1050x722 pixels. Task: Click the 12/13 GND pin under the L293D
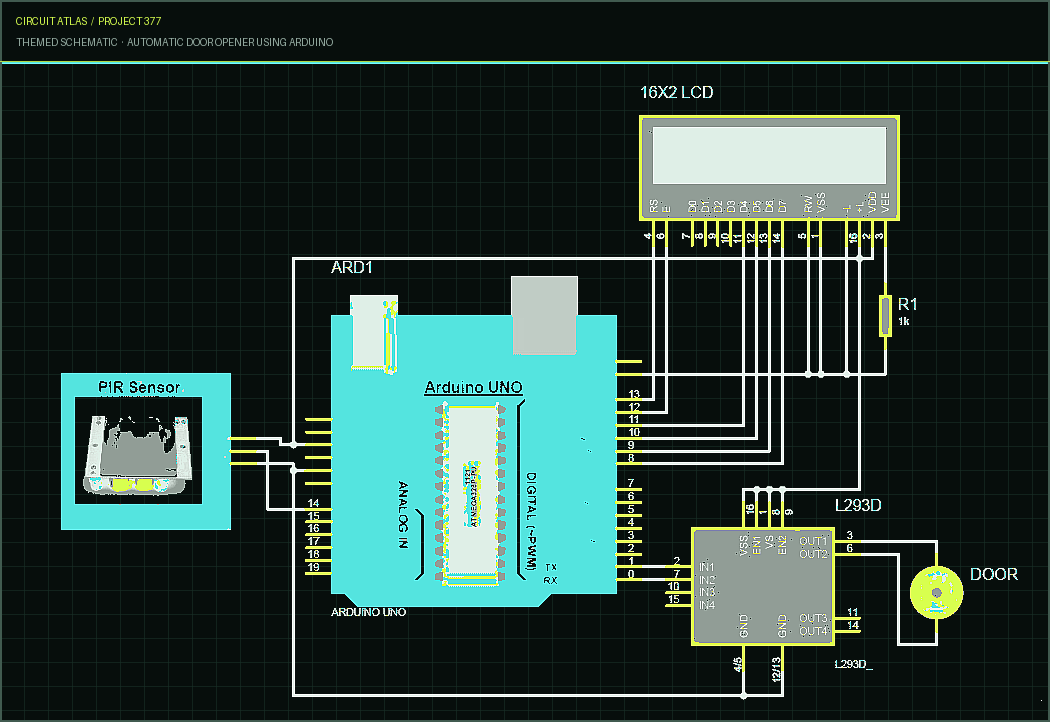[x=781, y=658]
